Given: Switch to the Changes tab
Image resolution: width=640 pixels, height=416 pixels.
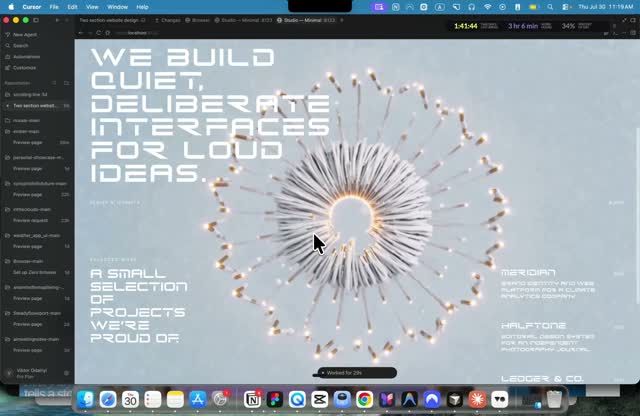Looking at the screenshot, I should click(x=168, y=20).
